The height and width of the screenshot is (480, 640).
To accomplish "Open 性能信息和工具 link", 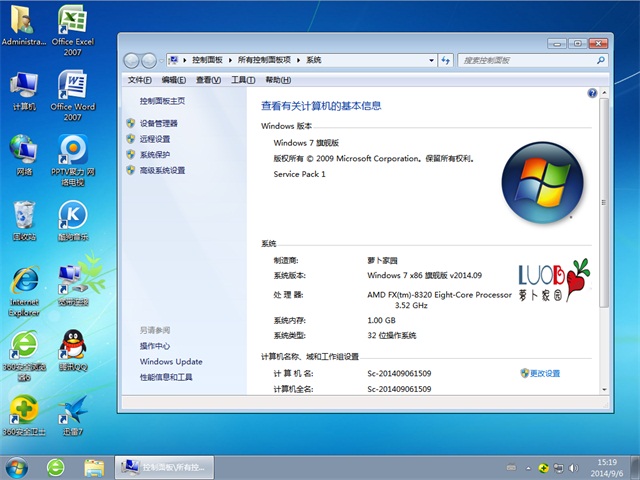I will coord(166,377).
